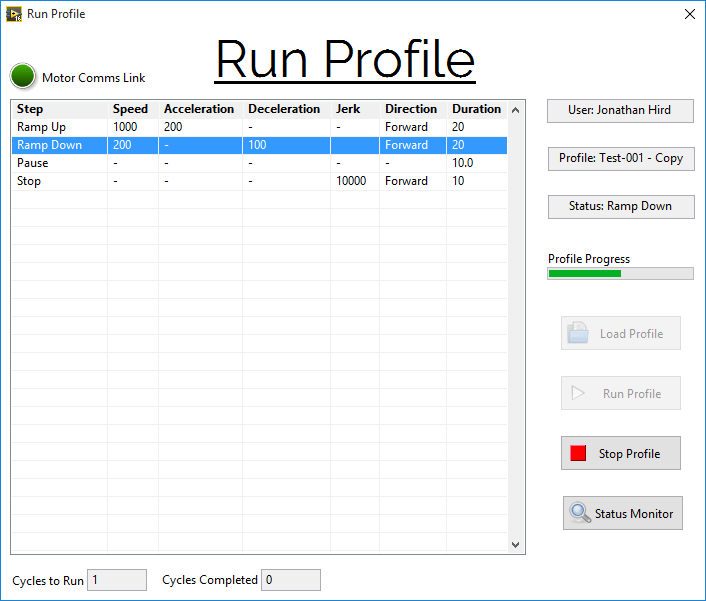This screenshot has height=601, width=706.
Task: Click the Motor Comms Link label
Action: pyautogui.click(x=94, y=78)
